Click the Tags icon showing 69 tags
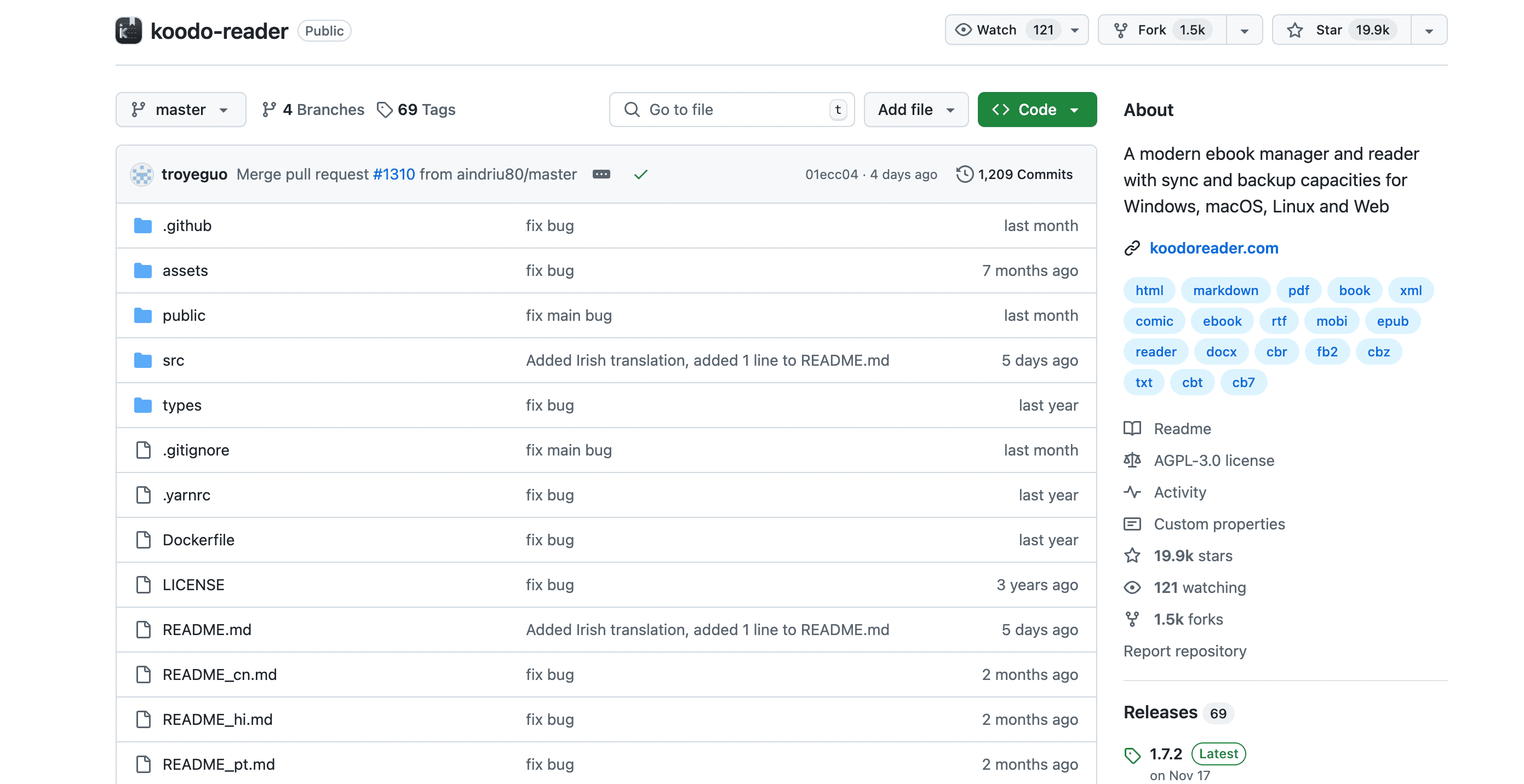 pos(384,109)
